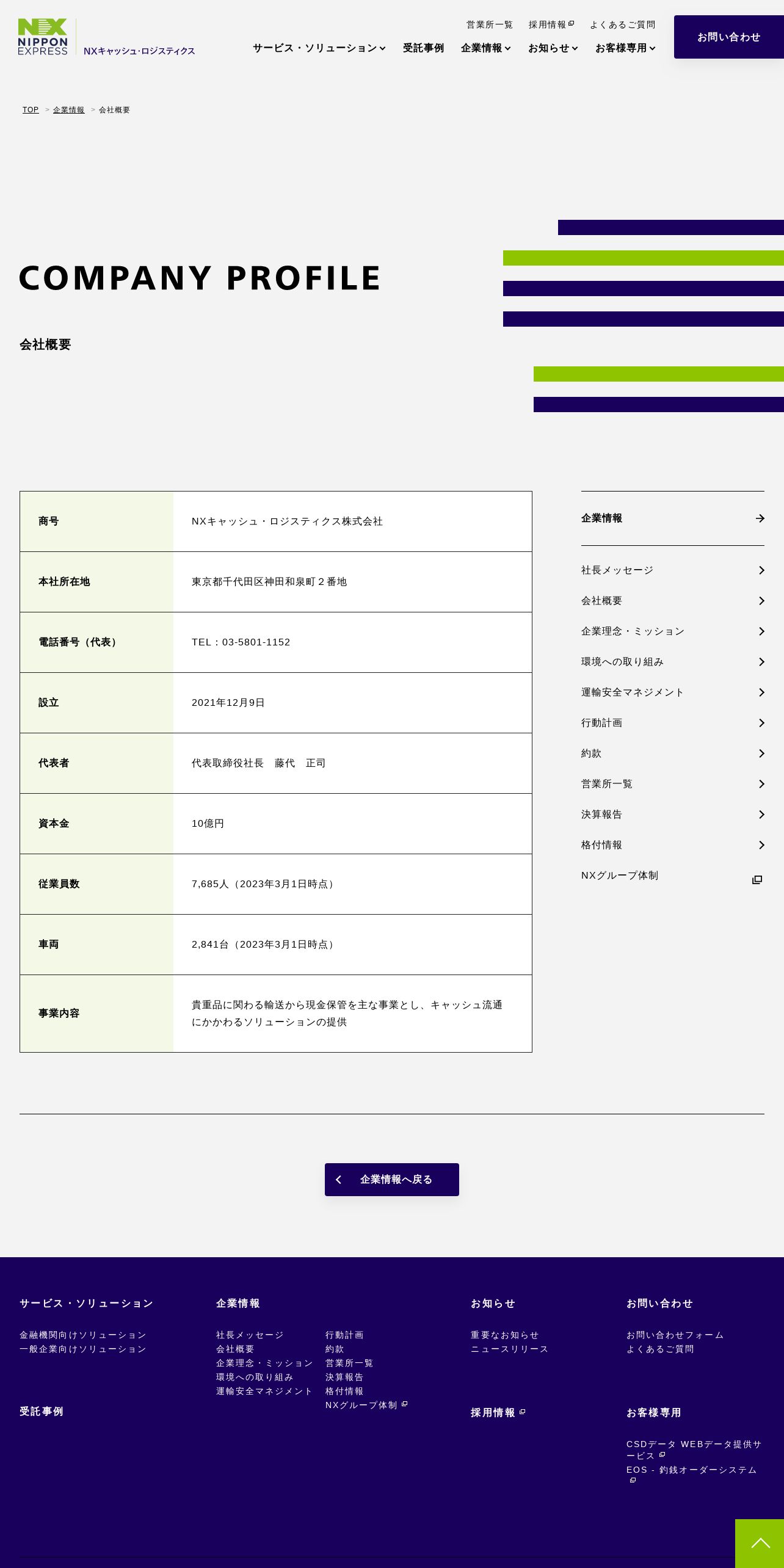784x1568 pixels.
Task: Click external-link icon next to footer NXグループ体制
Action: click(x=404, y=1404)
